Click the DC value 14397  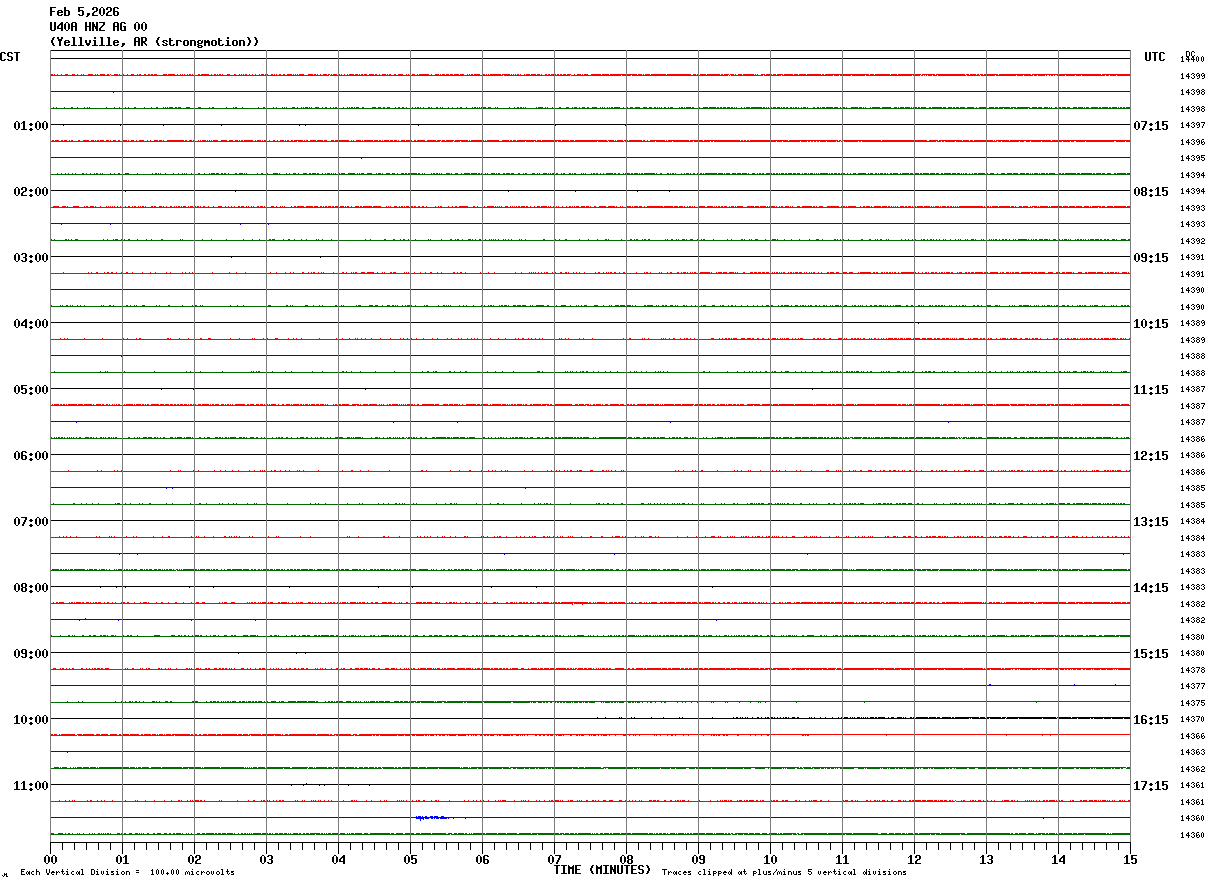click(1192, 126)
